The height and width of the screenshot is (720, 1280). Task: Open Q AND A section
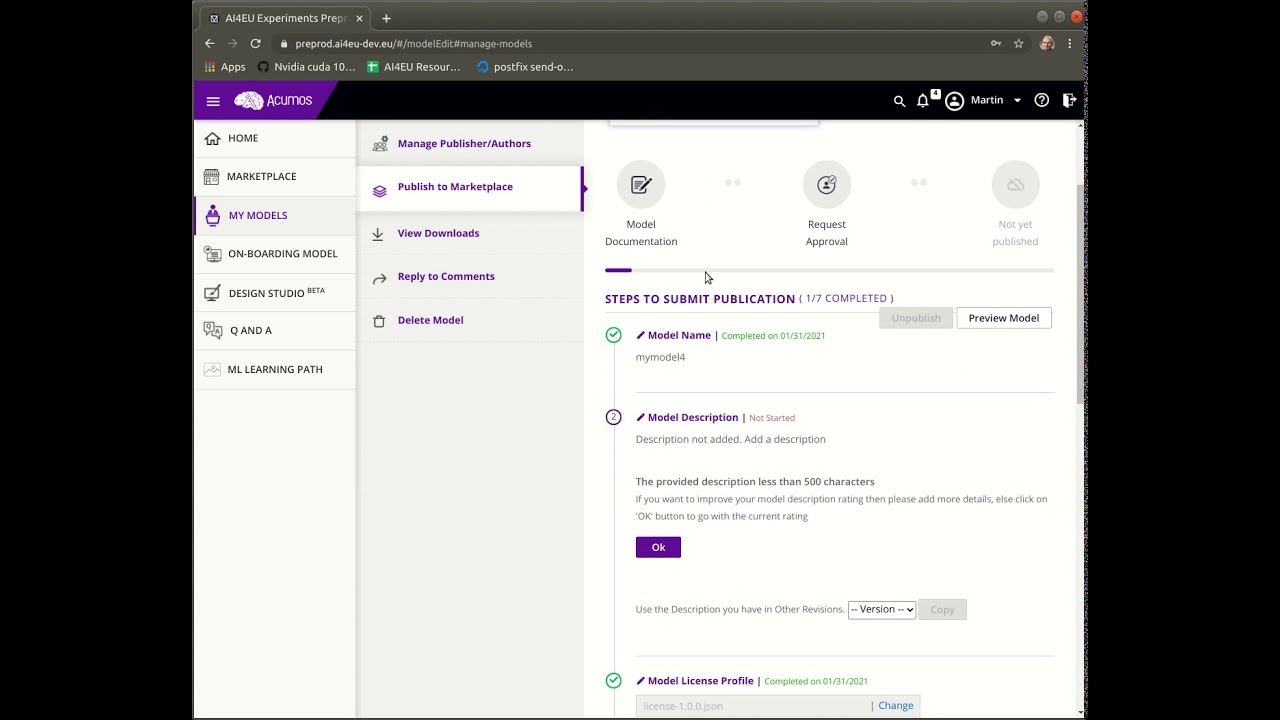click(274, 330)
